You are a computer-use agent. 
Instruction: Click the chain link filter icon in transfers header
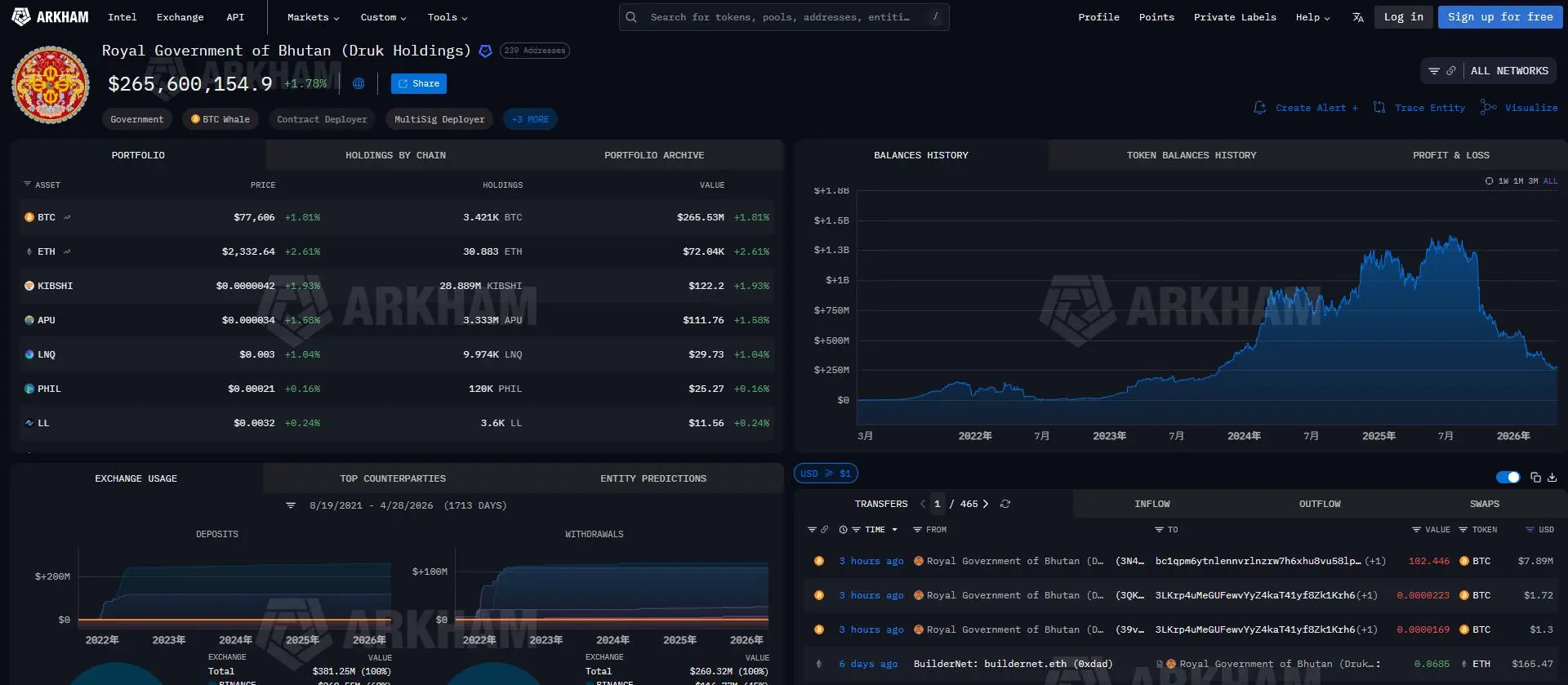click(x=824, y=530)
